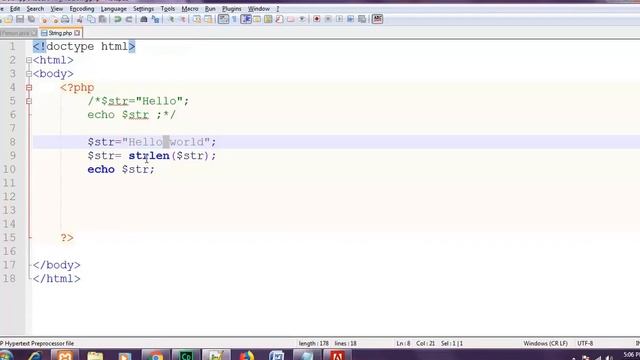
Task: Paste clipboard contents with the Paste icon
Action: [x=102, y=19]
